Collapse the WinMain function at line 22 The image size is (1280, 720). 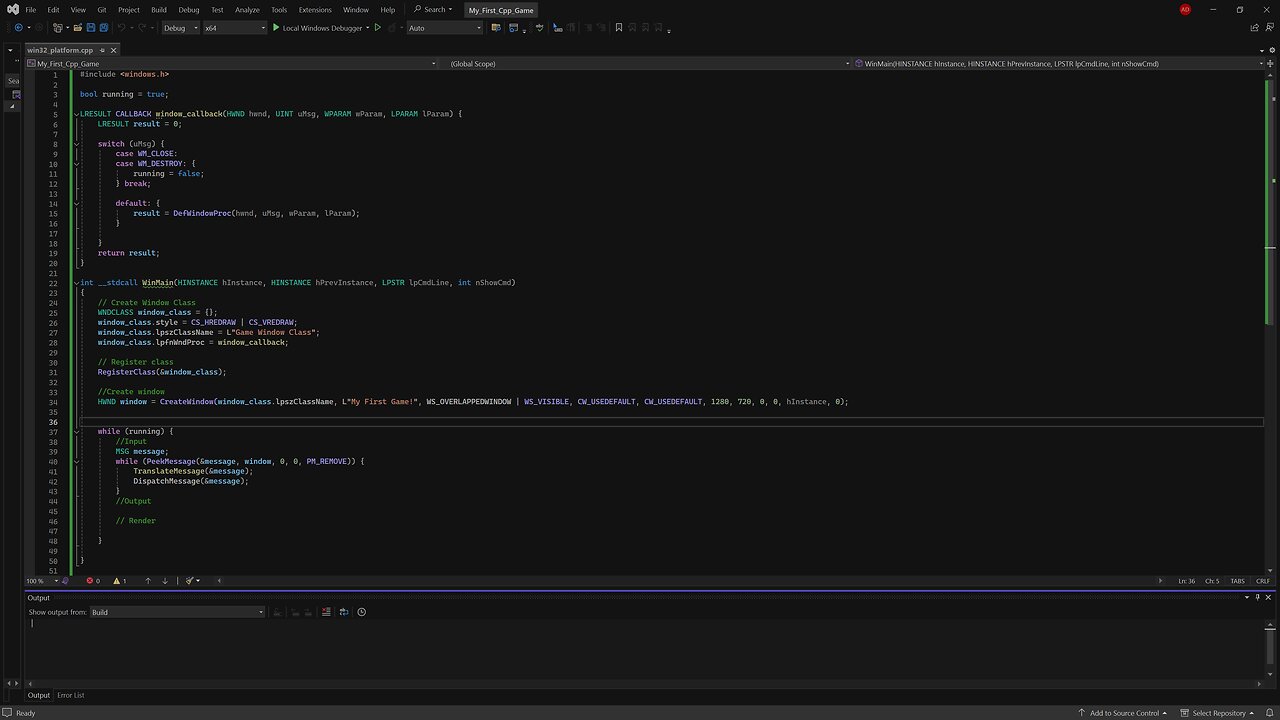pos(76,283)
